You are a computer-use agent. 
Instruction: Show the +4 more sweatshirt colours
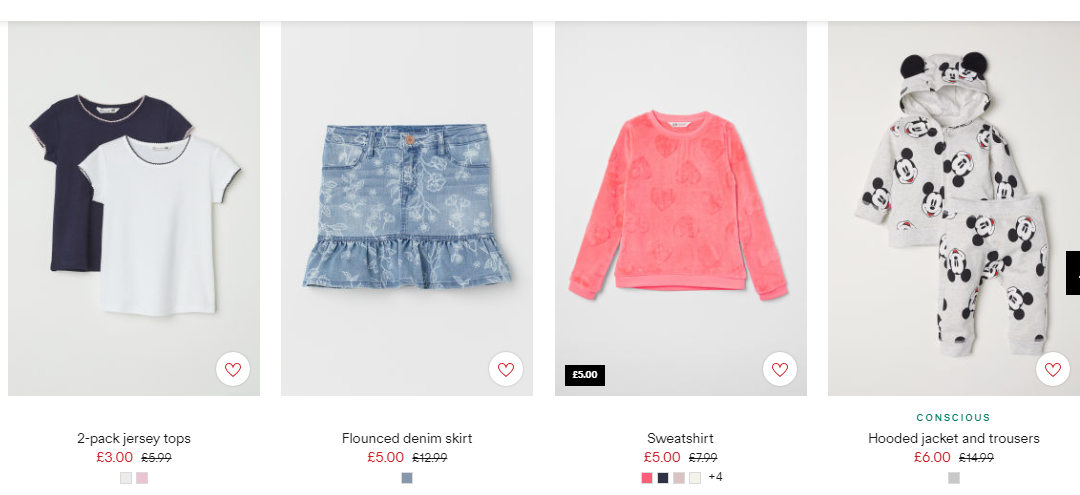tap(716, 477)
